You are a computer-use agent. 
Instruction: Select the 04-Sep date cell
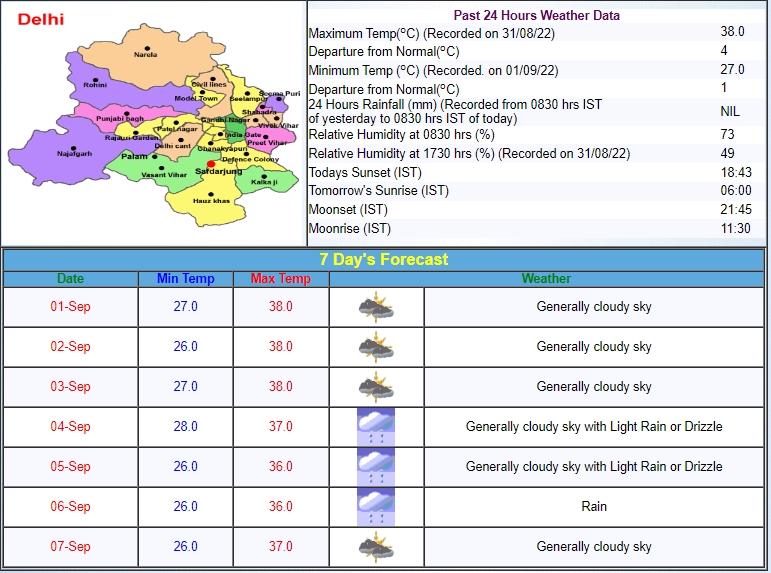70,426
